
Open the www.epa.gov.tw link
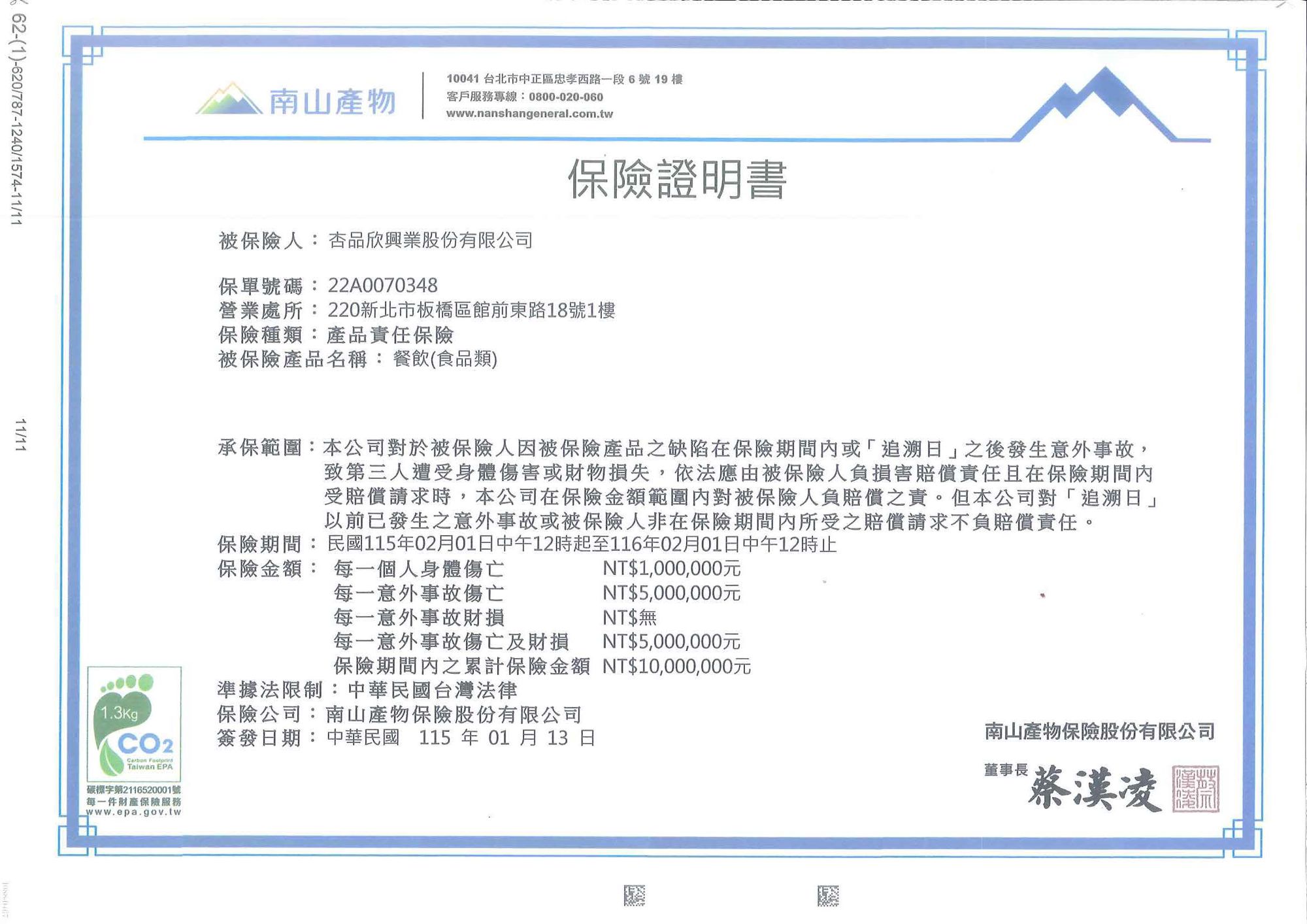[x=133, y=812]
